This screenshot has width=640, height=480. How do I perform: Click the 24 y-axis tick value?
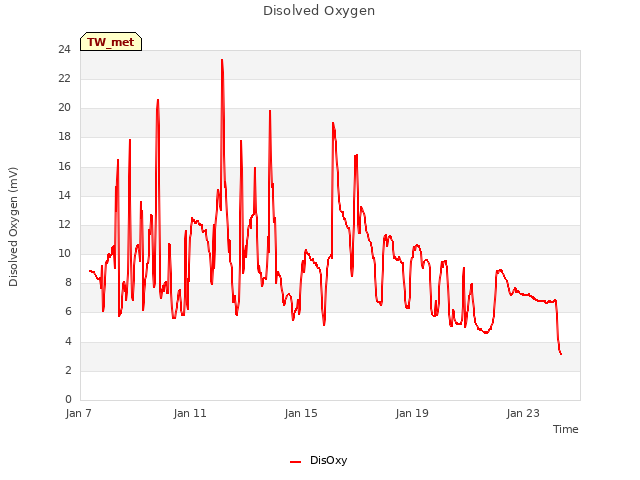pyautogui.click(x=64, y=49)
